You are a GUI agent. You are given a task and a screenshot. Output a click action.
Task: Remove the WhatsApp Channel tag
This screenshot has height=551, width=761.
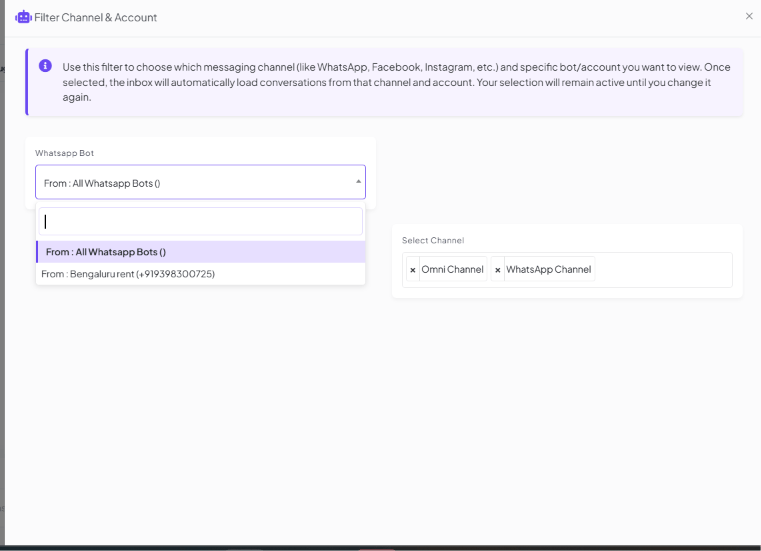[x=497, y=270]
